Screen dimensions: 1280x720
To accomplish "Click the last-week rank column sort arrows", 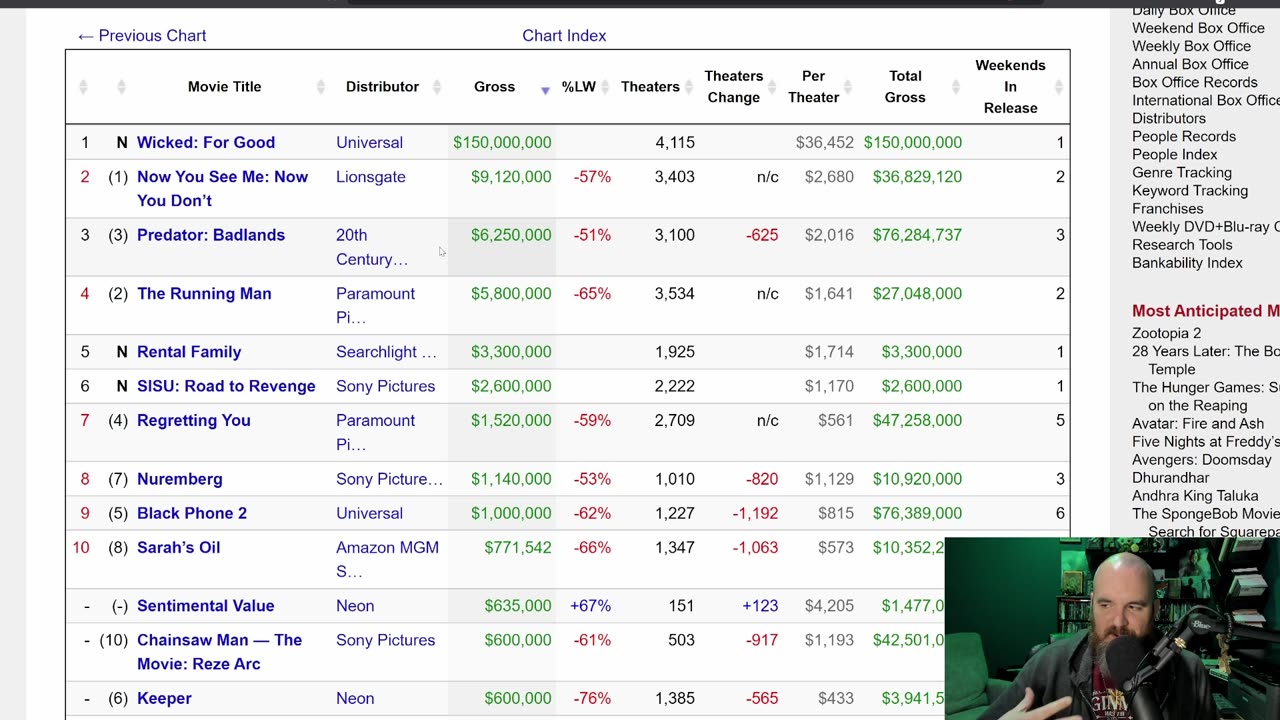I will coord(121,87).
